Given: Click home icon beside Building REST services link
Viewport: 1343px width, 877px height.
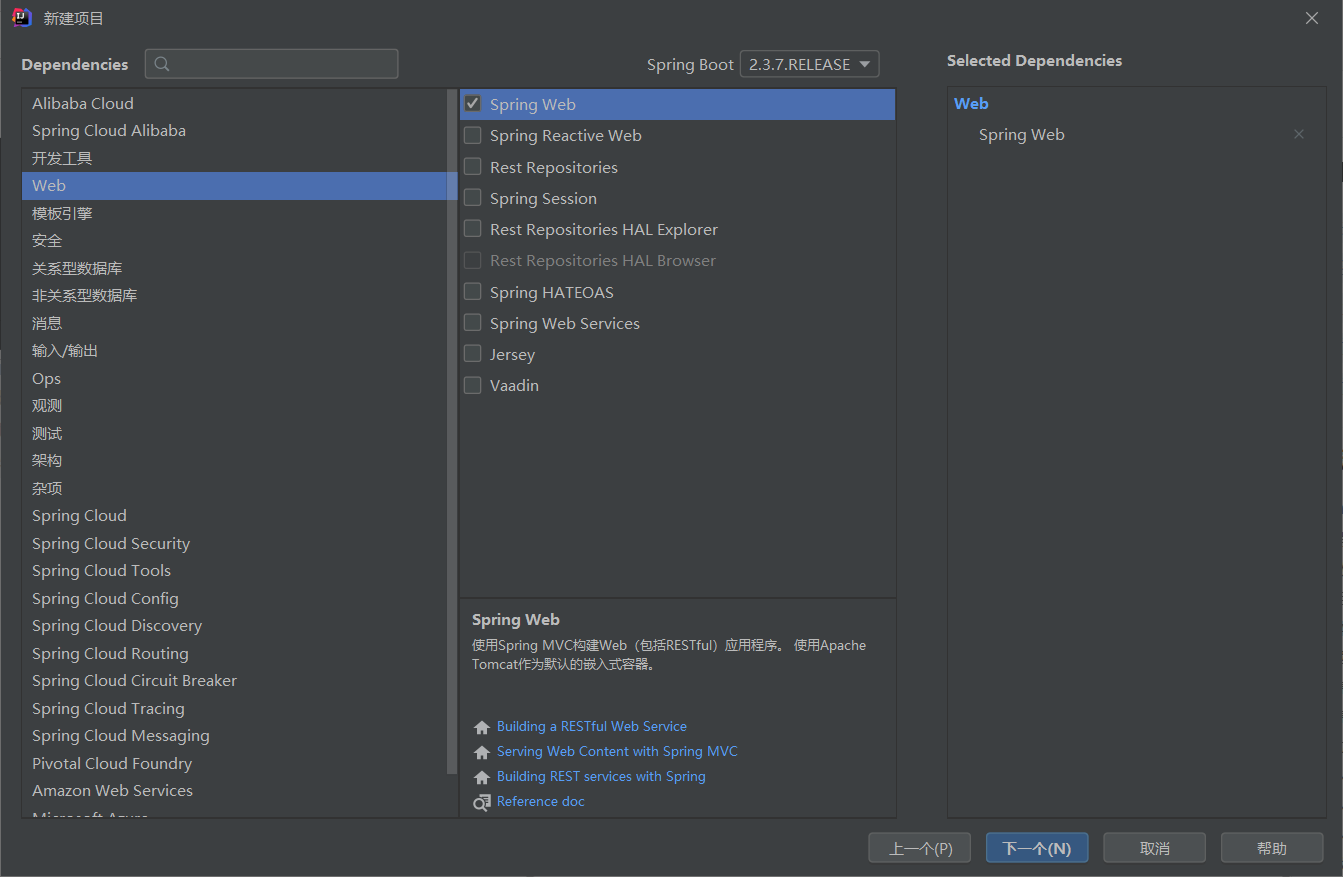Looking at the screenshot, I should click(x=482, y=777).
